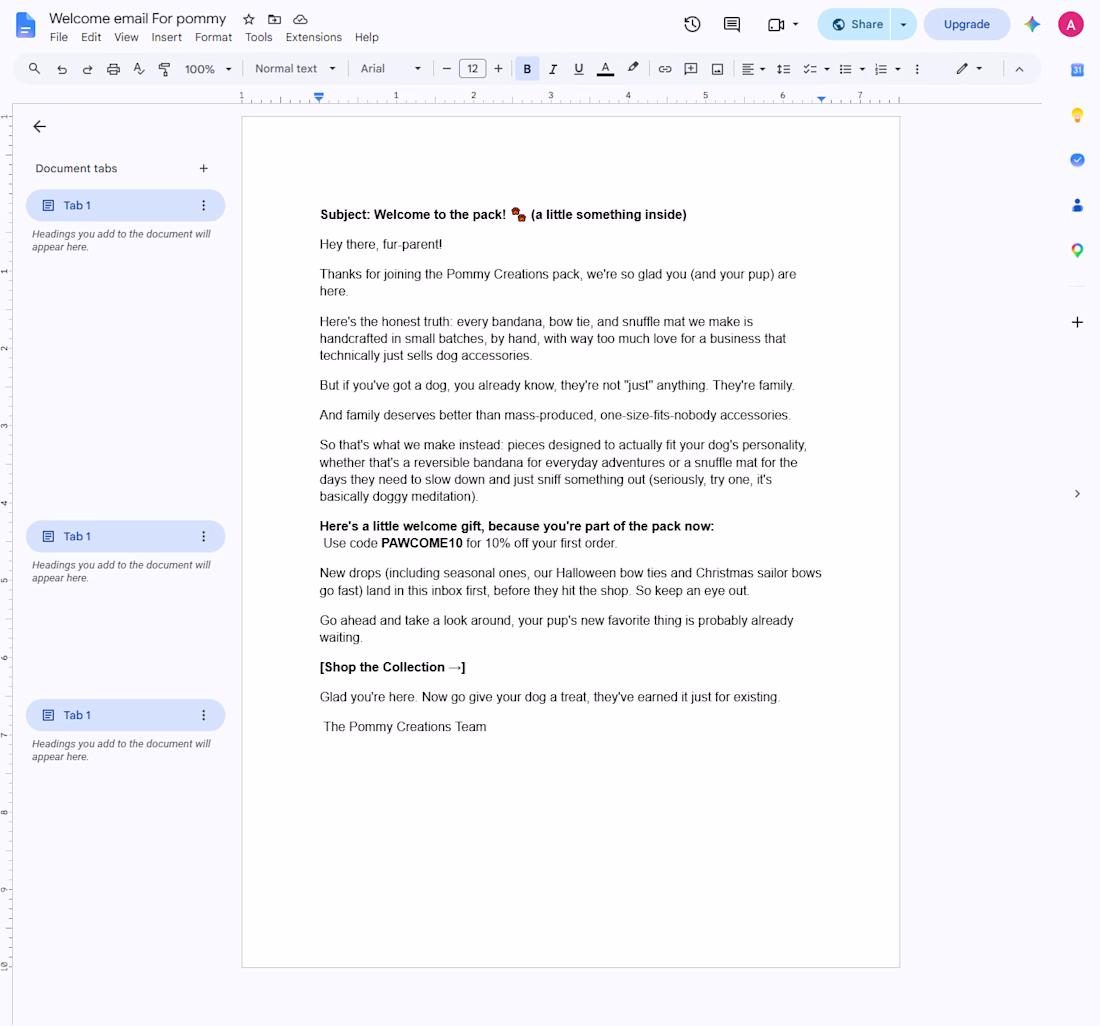Open Google Keep in the side panel
1100x1026 pixels.
coord(1078,115)
